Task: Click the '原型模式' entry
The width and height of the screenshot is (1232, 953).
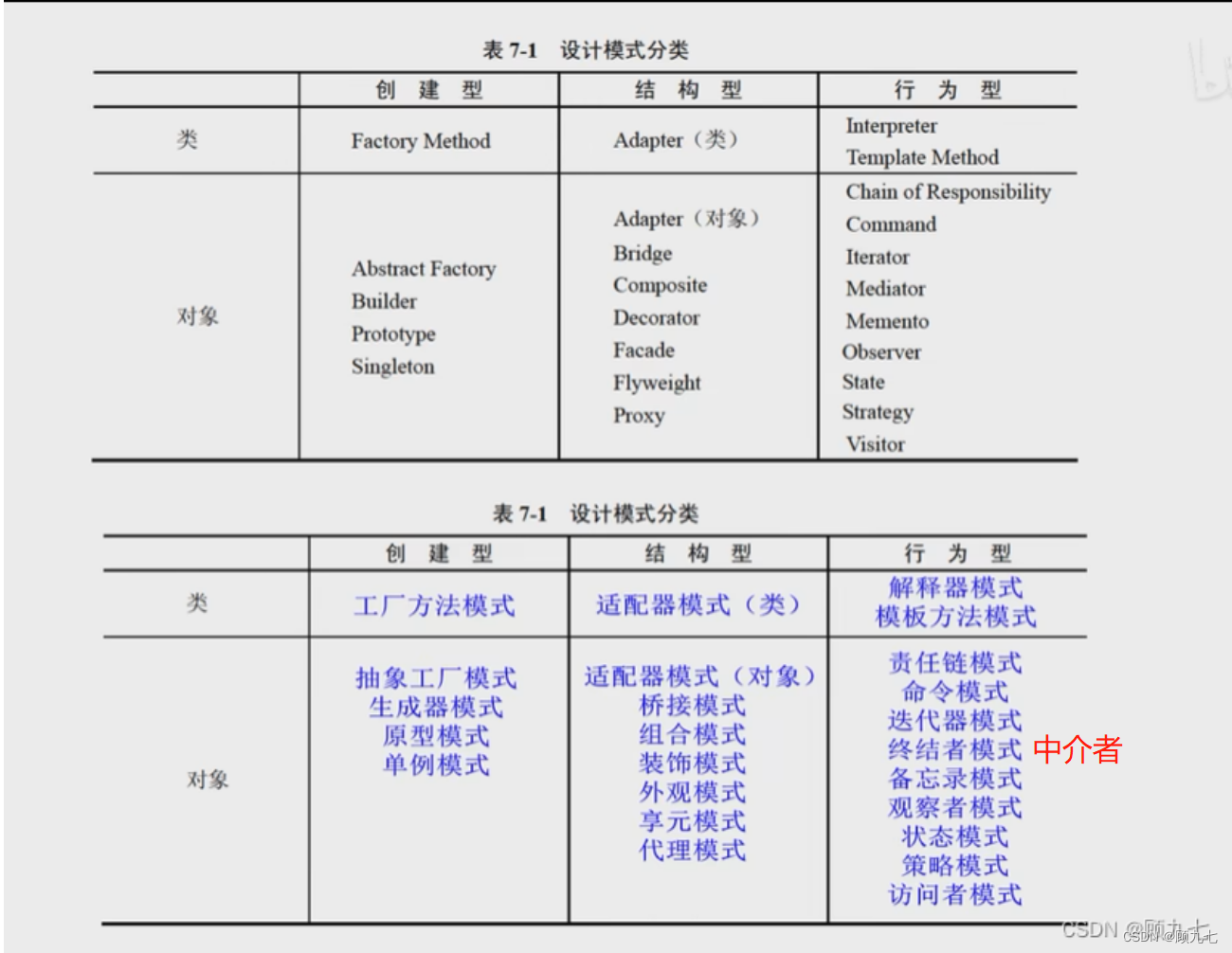Action: (x=436, y=736)
